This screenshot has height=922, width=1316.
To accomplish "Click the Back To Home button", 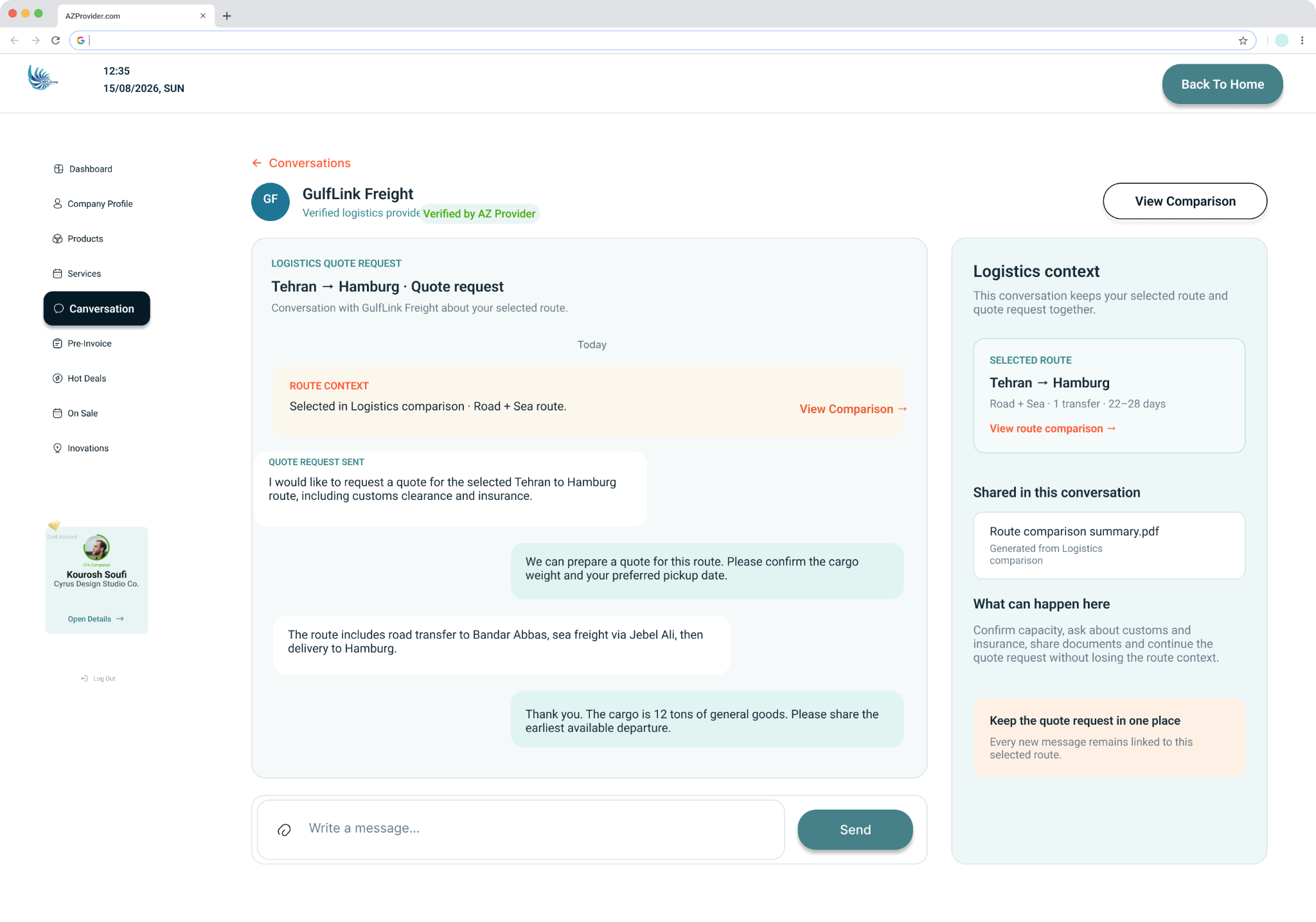I will click(x=1222, y=84).
